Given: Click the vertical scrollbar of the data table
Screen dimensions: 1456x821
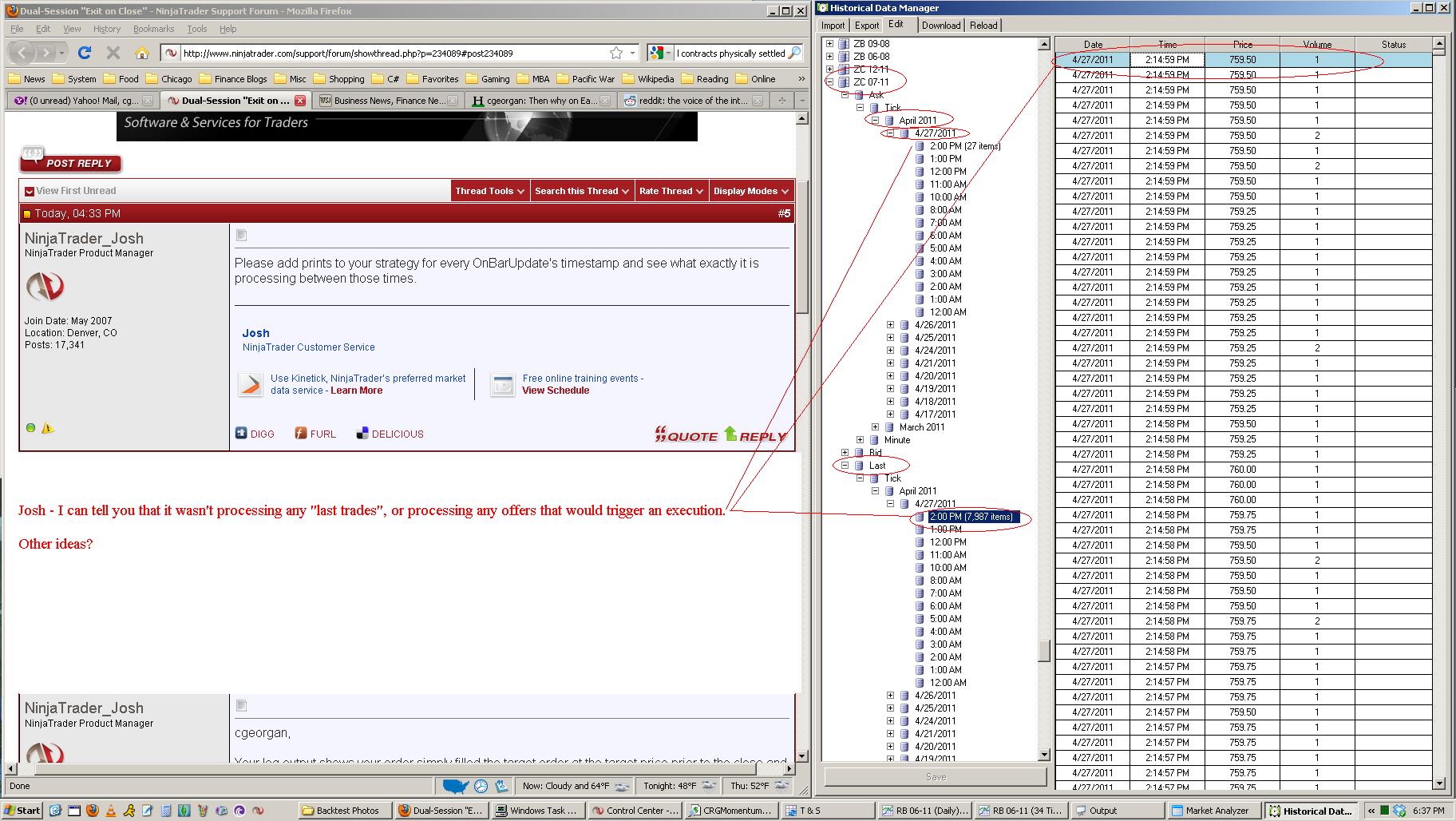Looking at the screenshot, I should [x=1439, y=414].
